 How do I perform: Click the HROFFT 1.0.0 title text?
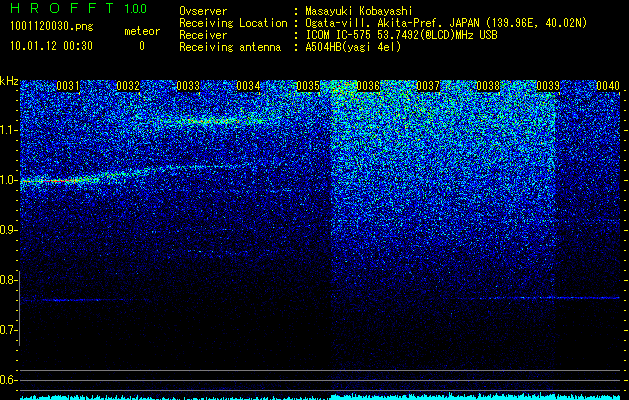click(x=78, y=8)
